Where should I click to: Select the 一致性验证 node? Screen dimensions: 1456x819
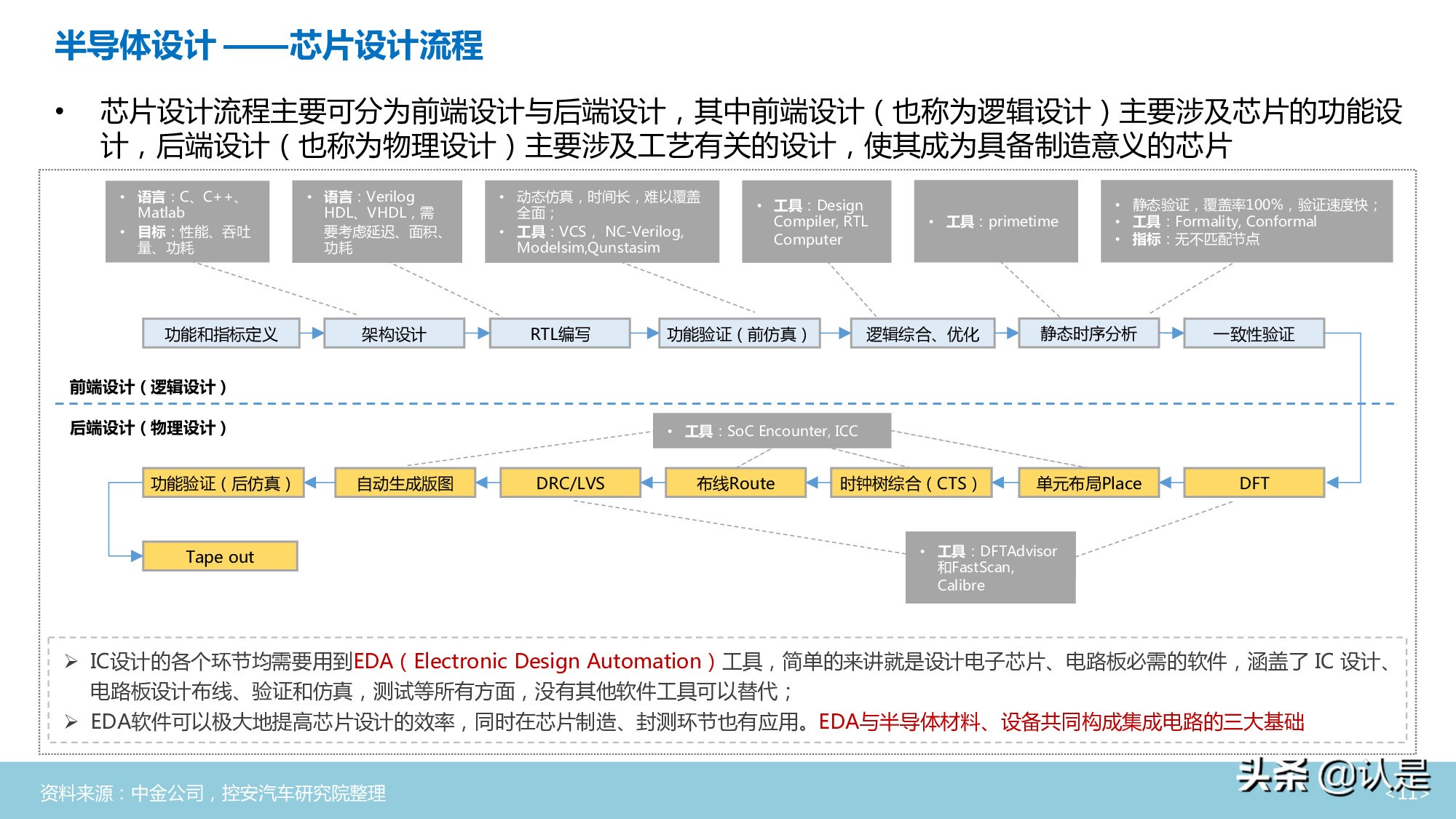(1253, 333)
